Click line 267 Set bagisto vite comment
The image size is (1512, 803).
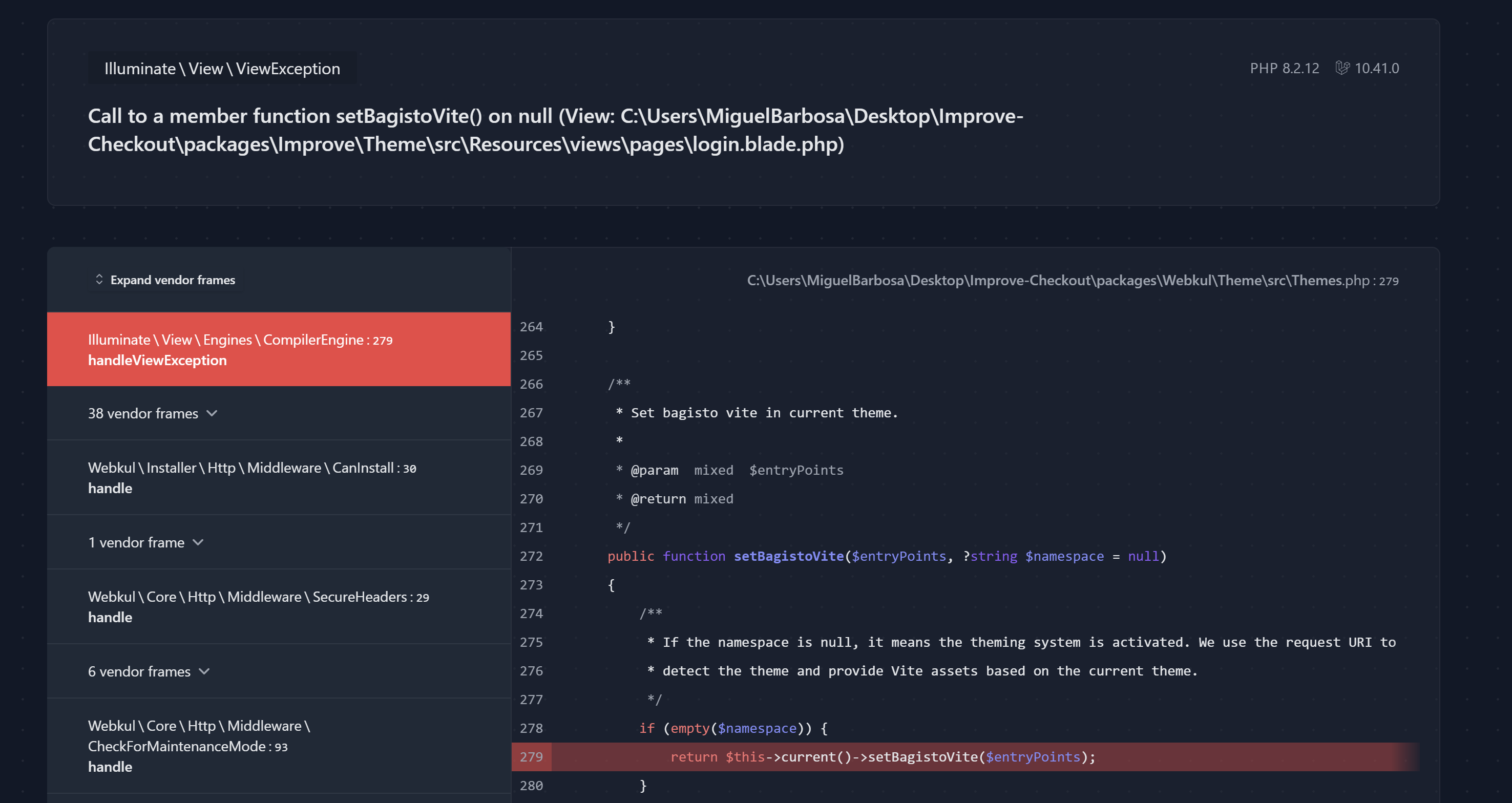(x=757, y=413)
